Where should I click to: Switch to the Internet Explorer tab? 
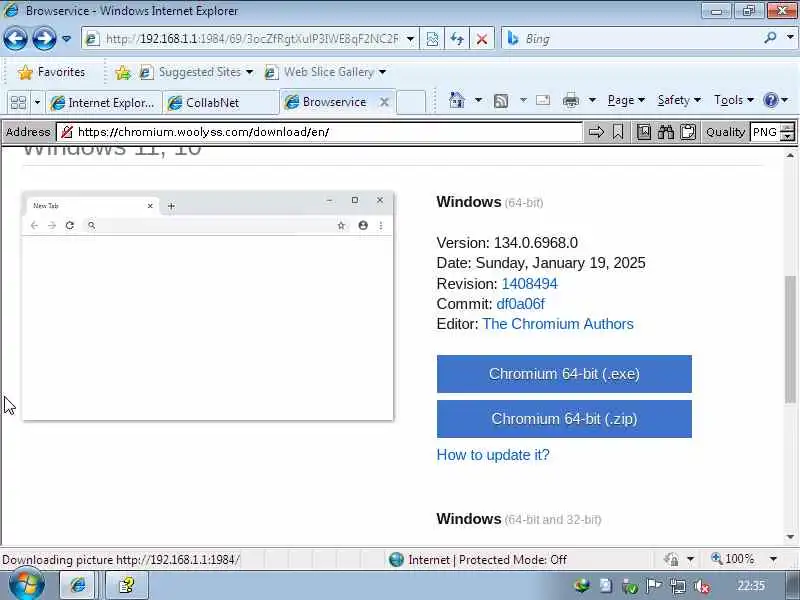pyautogui.click(x=104, y=103)
